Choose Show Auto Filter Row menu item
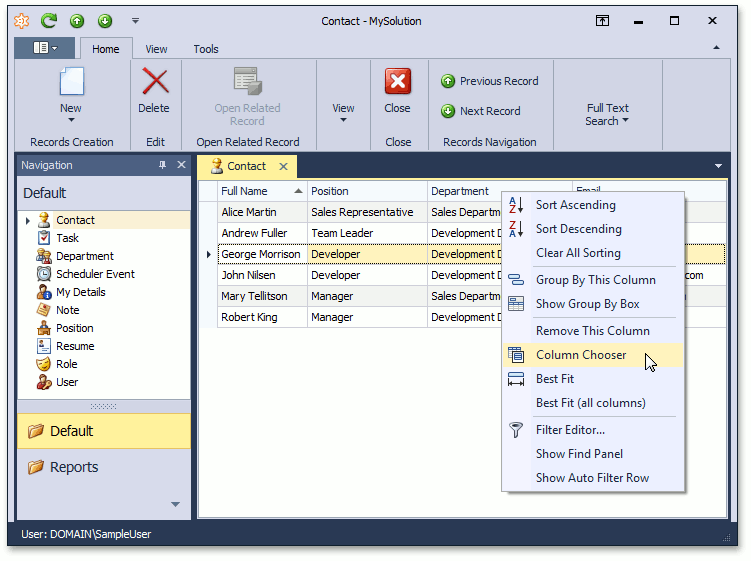The width and height of the screenshot is (751, 561). (x=593, y=478)
